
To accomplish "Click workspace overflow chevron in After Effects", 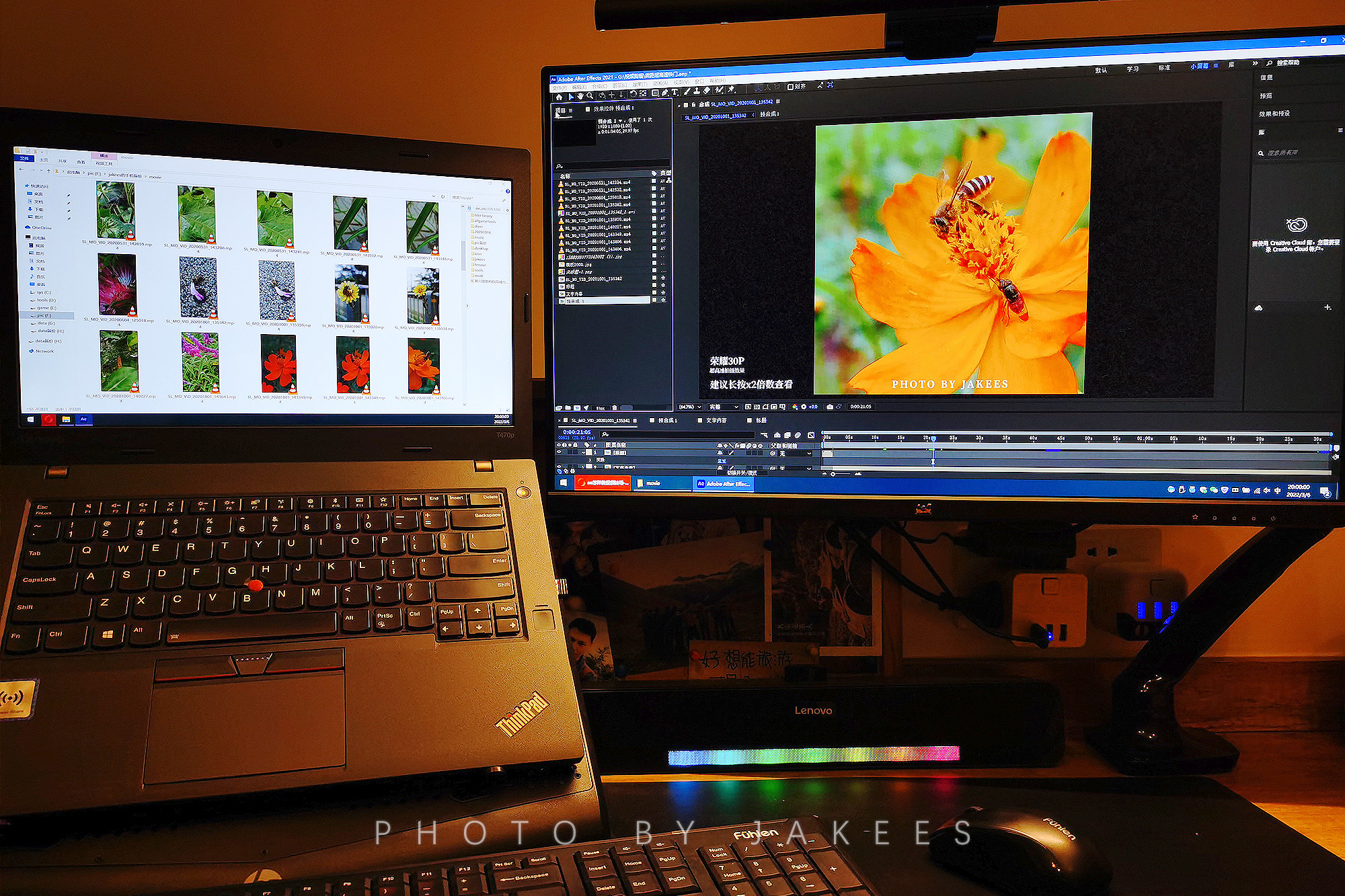I will click(x=1255, y=63).
